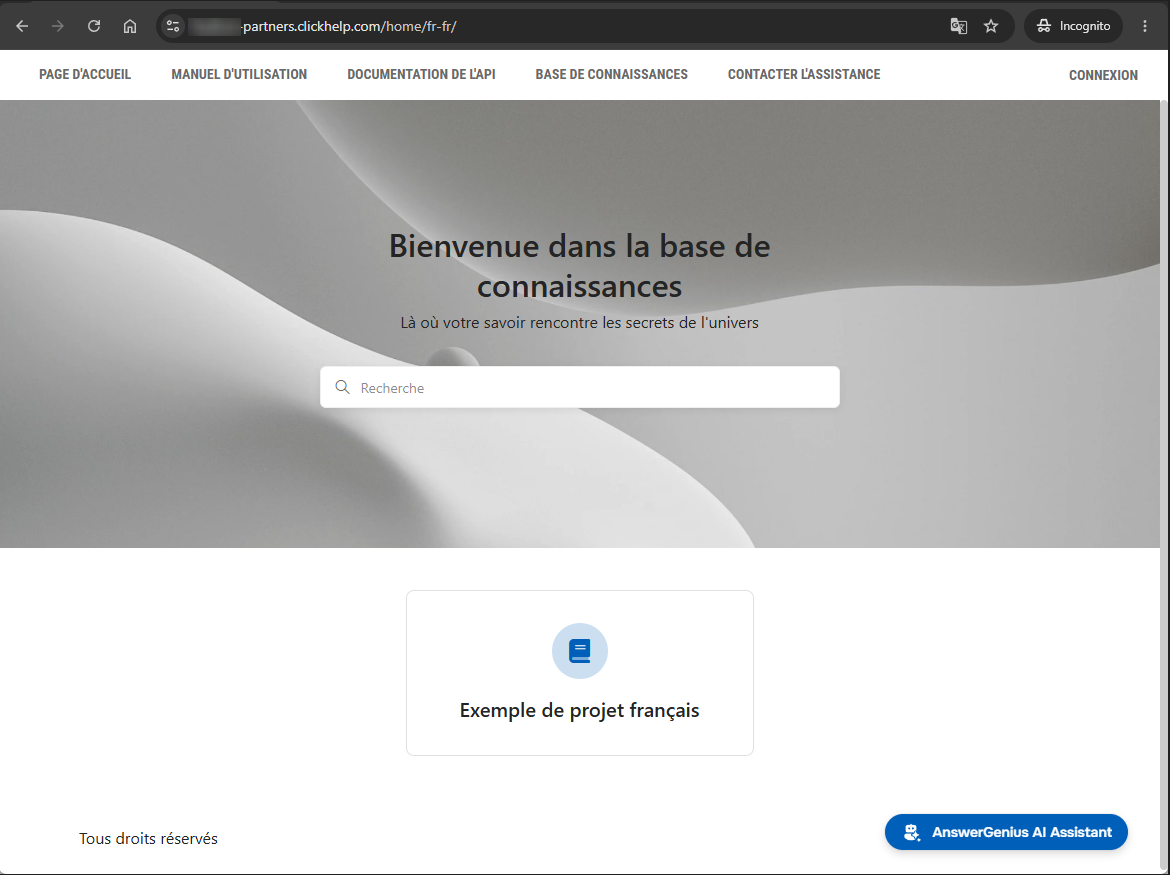Bookmark this page with the star icon
The height and width of the screenshot is (875, 1170).
coord(991,26)
